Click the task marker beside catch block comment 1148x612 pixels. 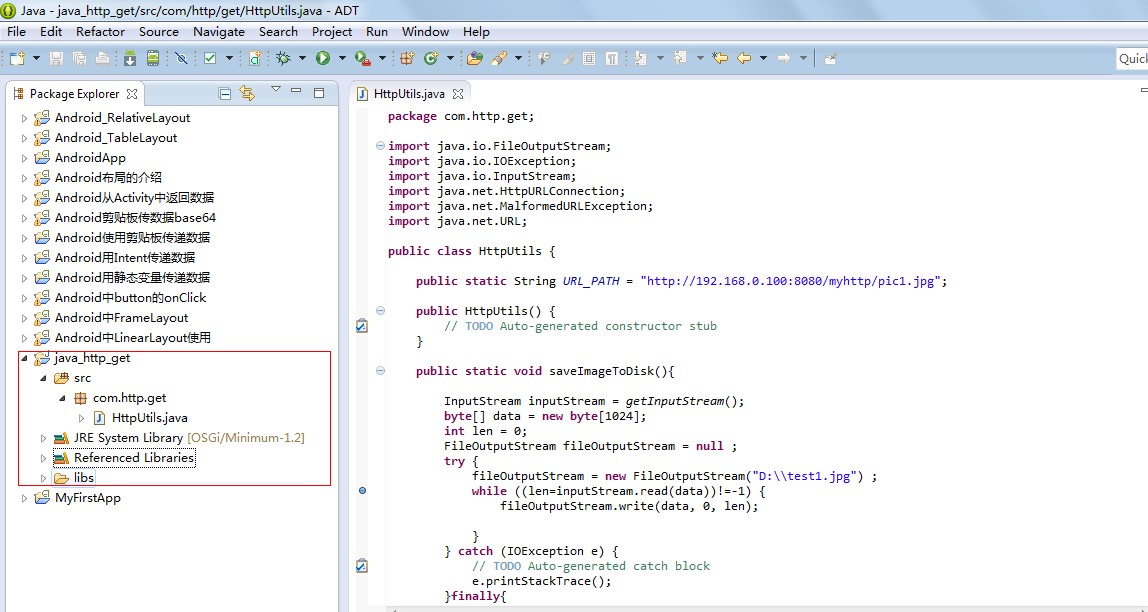(361, 566)
